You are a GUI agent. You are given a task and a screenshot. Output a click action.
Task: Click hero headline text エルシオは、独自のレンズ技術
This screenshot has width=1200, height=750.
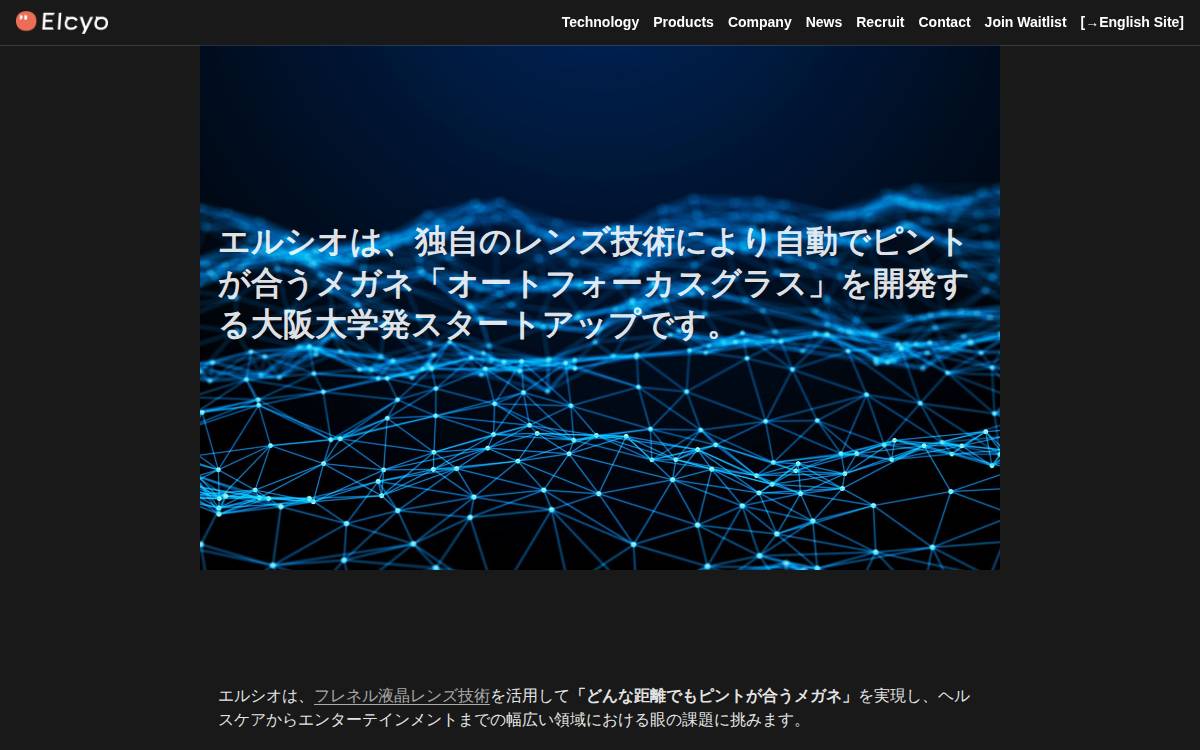[593, 284]
